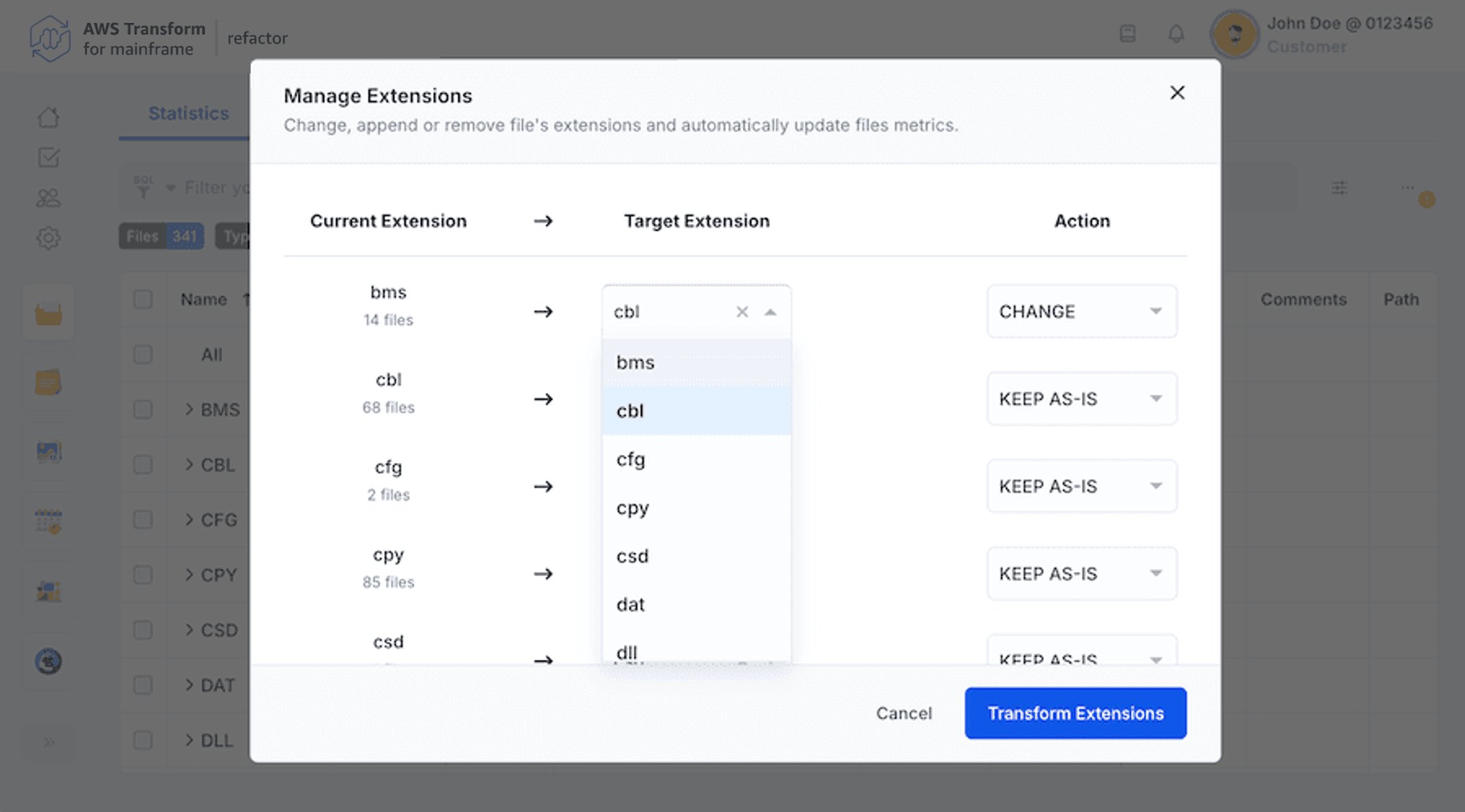Click the AWS Transform logo
This screenshot has width=1465, height=812.
[50, 38]
